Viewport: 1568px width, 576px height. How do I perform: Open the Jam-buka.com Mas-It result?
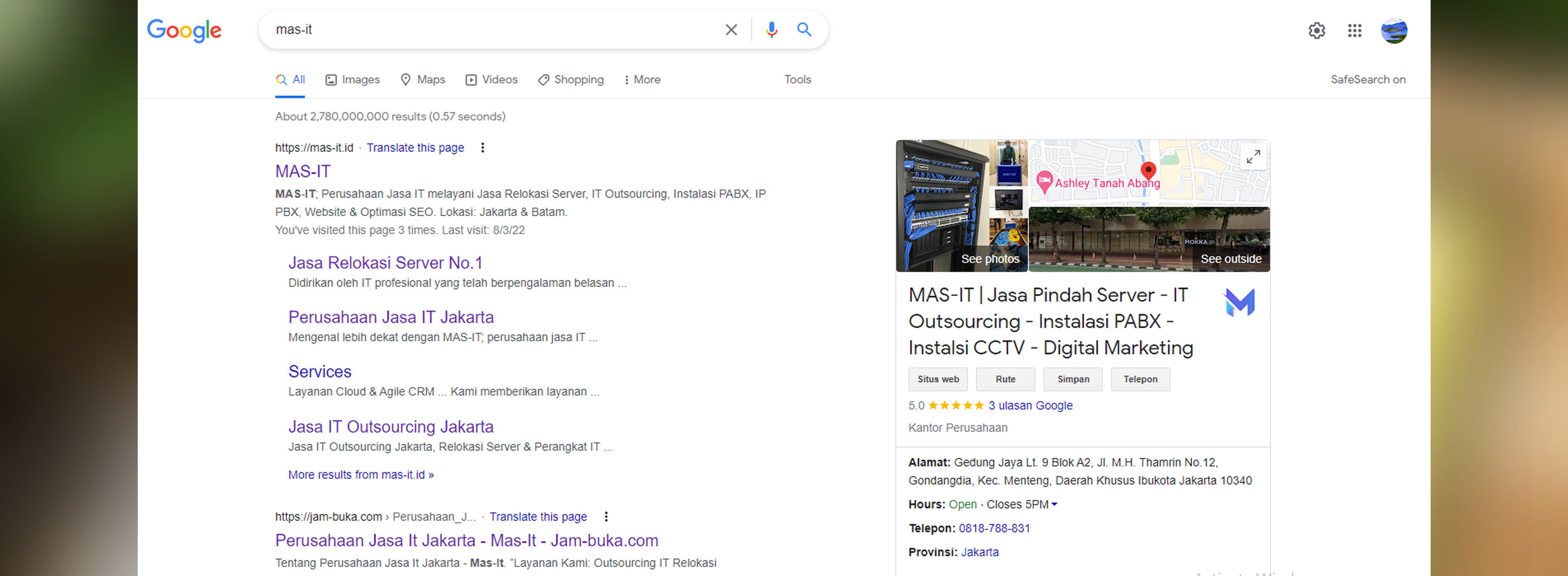click(467, 541)
